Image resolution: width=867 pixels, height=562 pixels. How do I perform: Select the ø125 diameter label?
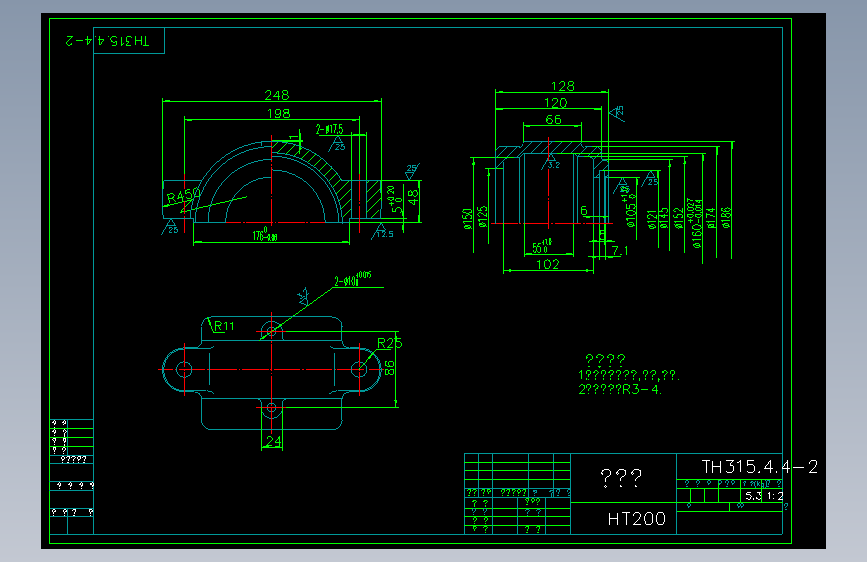(483, 217)
